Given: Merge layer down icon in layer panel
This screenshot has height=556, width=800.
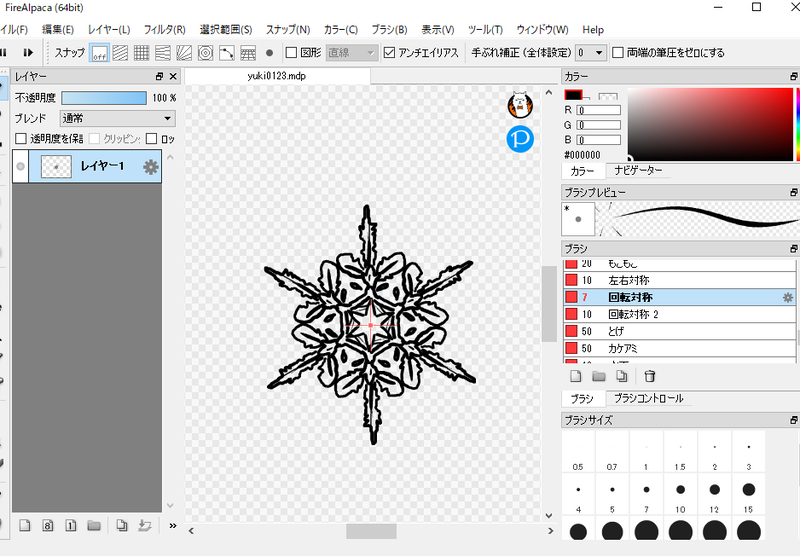Looking at the screenshot, I should (145, 525).
